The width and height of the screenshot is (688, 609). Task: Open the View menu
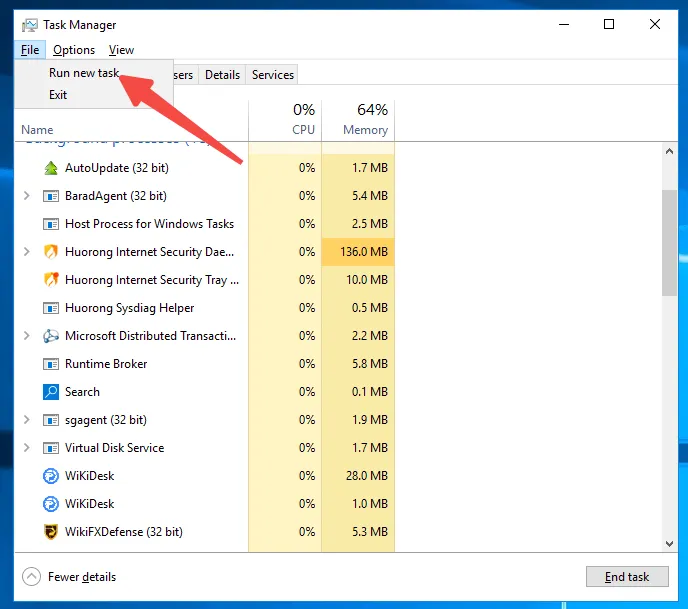pyautogui.click(x=121, y=50)
